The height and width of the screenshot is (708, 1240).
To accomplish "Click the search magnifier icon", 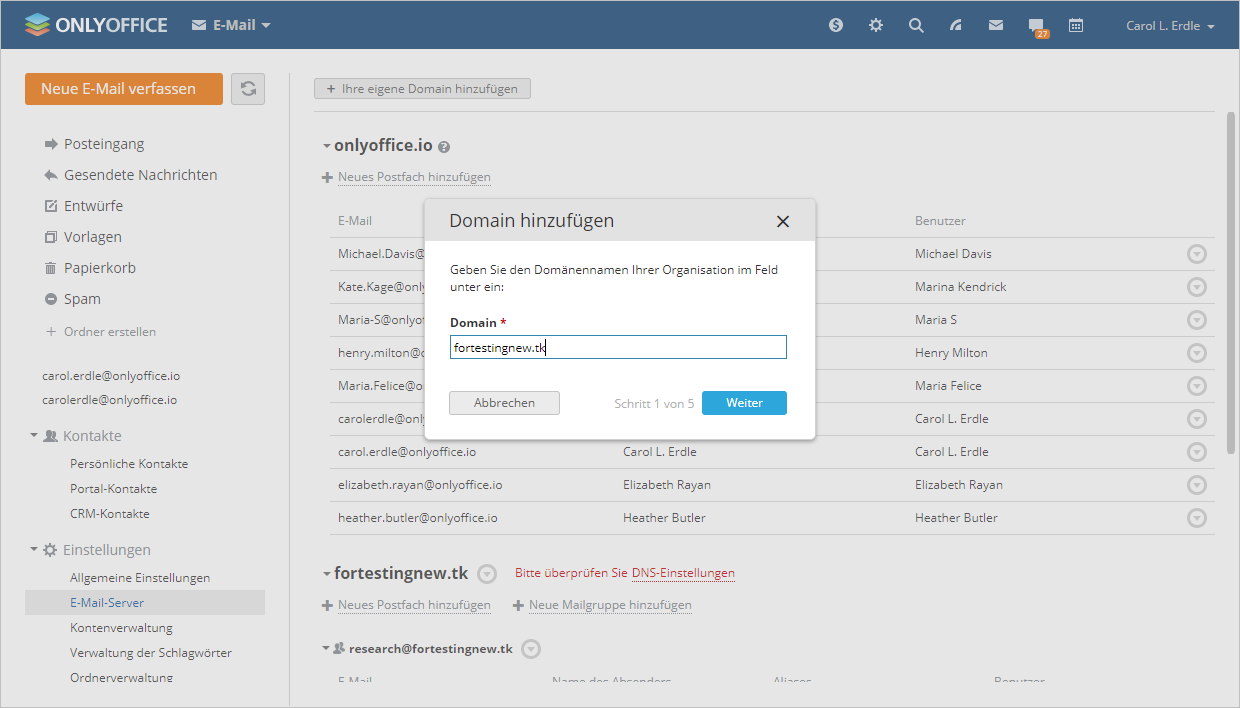I will tap(916, 25).
